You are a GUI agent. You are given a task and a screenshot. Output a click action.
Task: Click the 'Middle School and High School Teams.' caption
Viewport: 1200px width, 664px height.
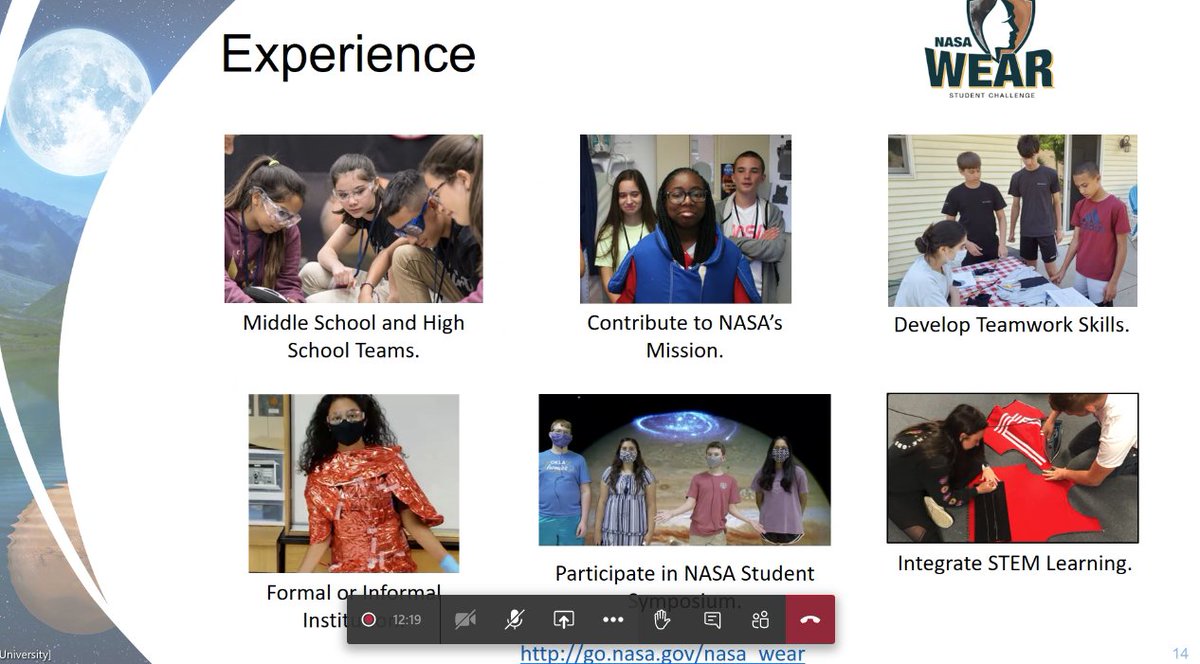pyautogui.click(x=353, y=337)
